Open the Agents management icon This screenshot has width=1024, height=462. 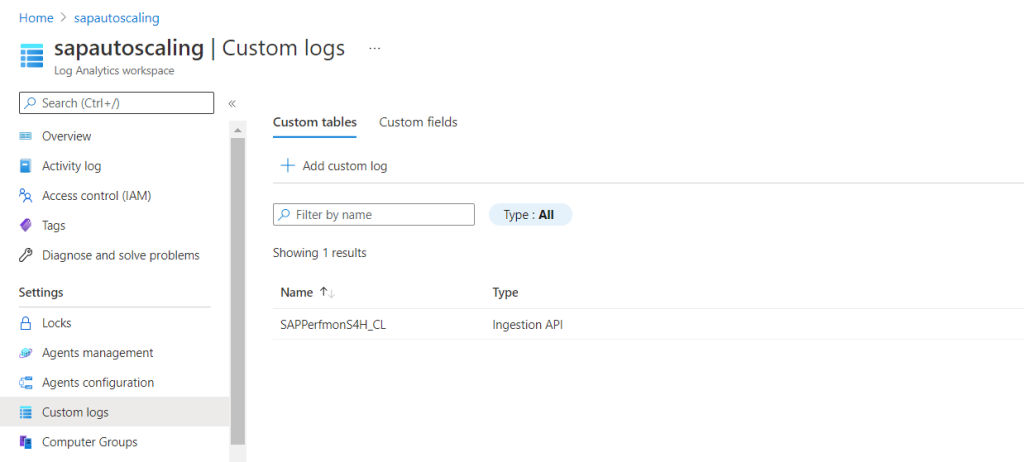click(25, 353)
